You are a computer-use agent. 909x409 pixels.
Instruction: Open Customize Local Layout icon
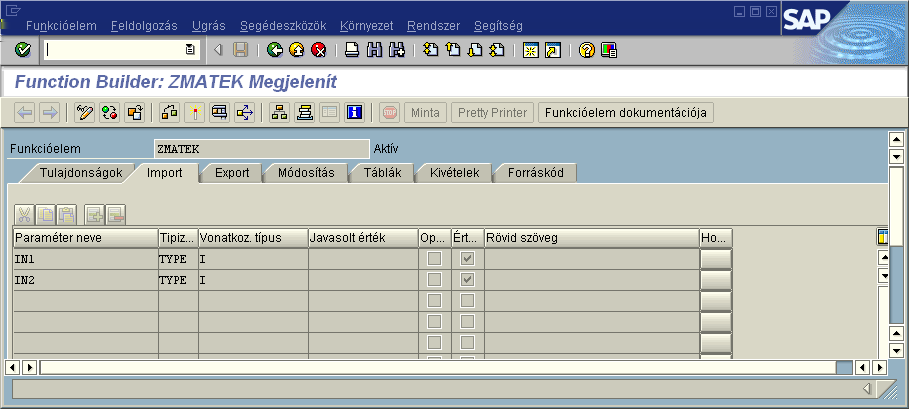(x=609, y=50)
